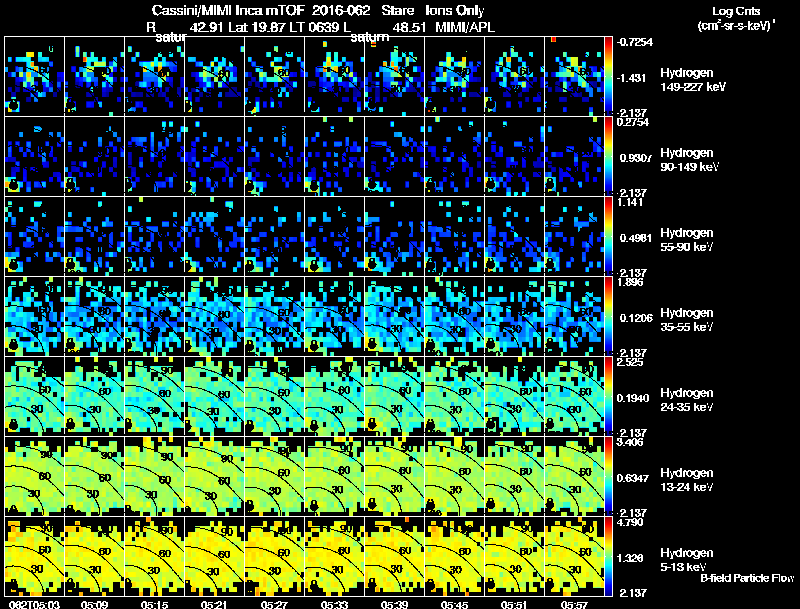
Task: Click the Hydrogen 35-55 keV color bar
Action: coord(608,316)
